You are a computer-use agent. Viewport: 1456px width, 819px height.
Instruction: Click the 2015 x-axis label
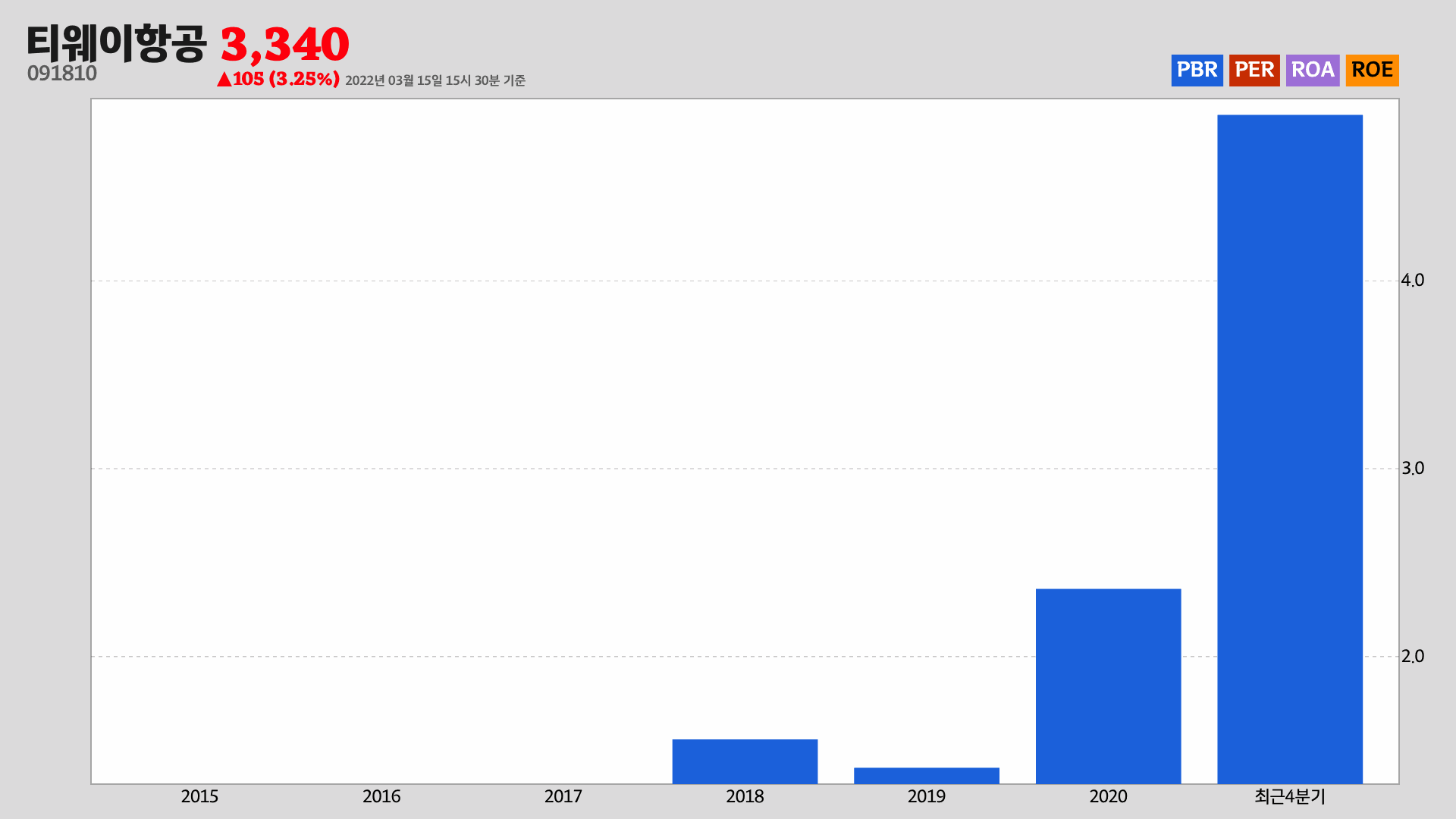pyautogui.click(x=199, y=796)
